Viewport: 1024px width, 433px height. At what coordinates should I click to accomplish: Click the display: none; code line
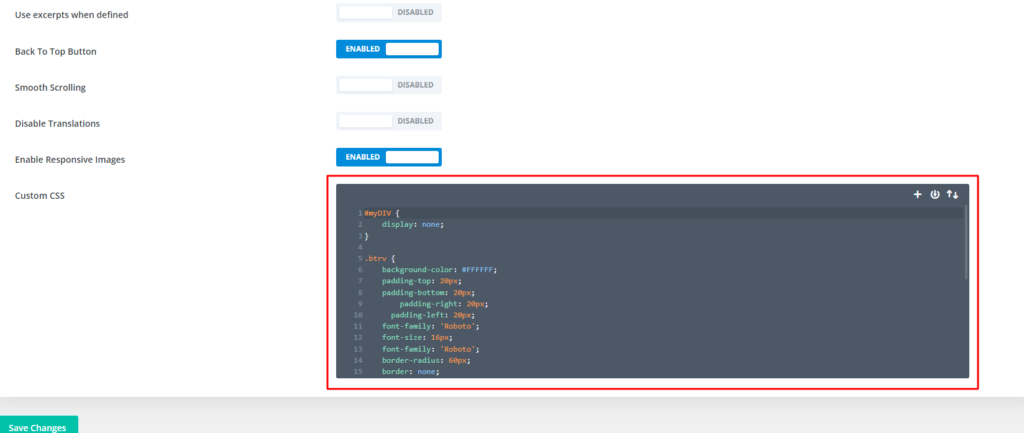(x=412, y=224)
